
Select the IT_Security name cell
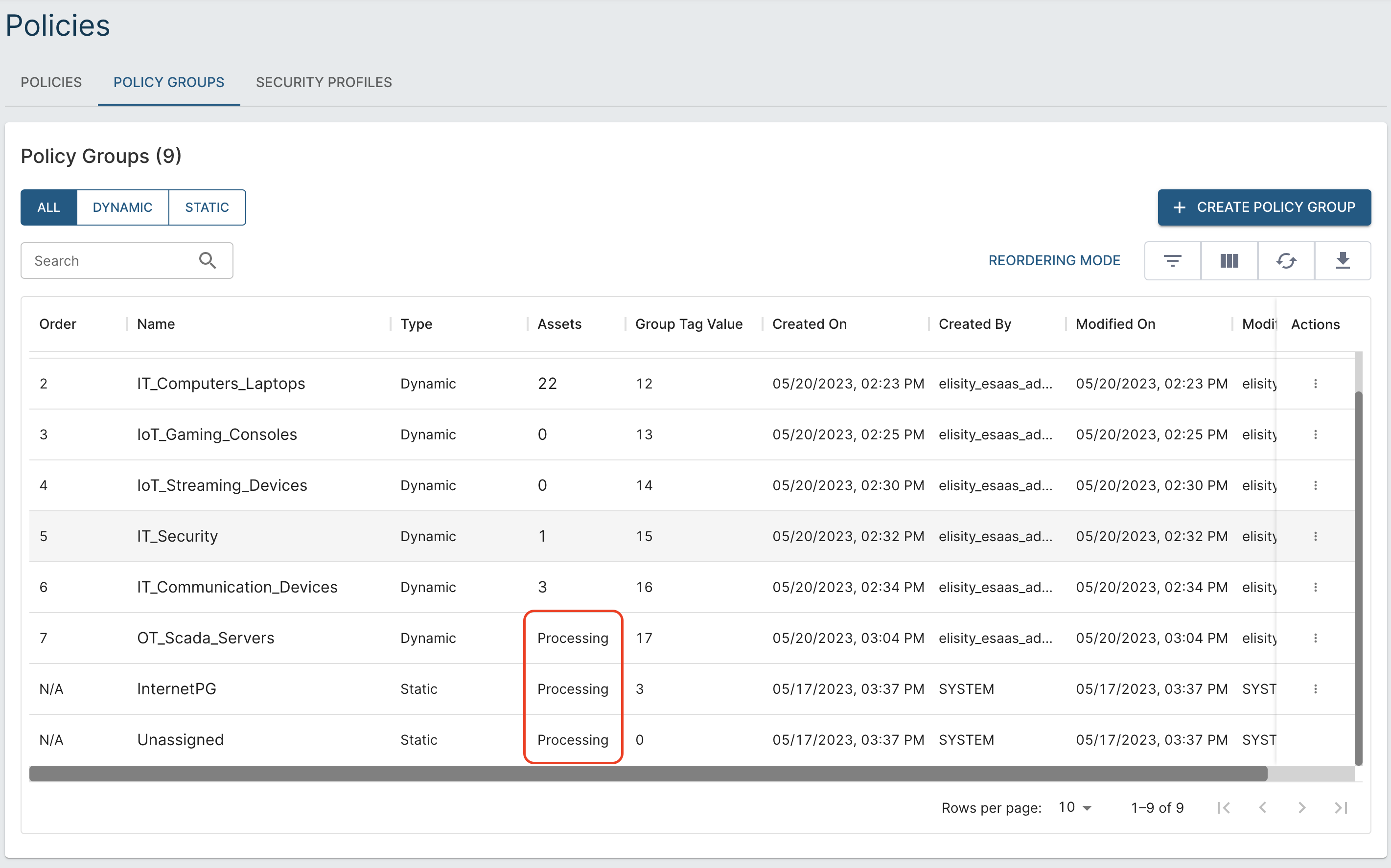pyautogui.click(x=177, y=536)
